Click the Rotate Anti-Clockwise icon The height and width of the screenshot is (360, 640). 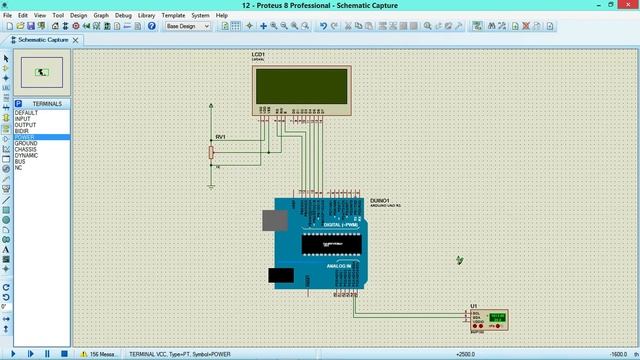6,297
